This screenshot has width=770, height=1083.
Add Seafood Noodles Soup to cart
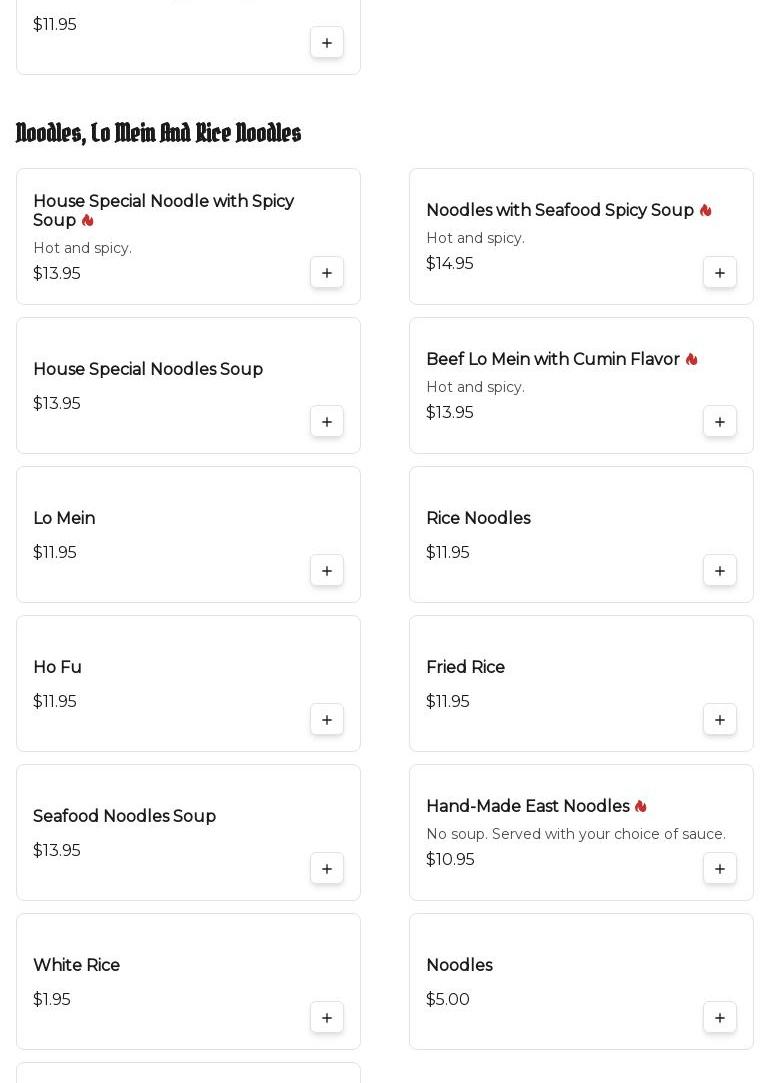(327, 869)
